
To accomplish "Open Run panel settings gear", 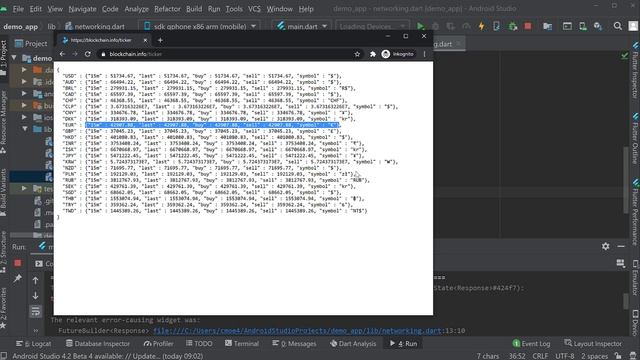I will [x=605, y=246].
